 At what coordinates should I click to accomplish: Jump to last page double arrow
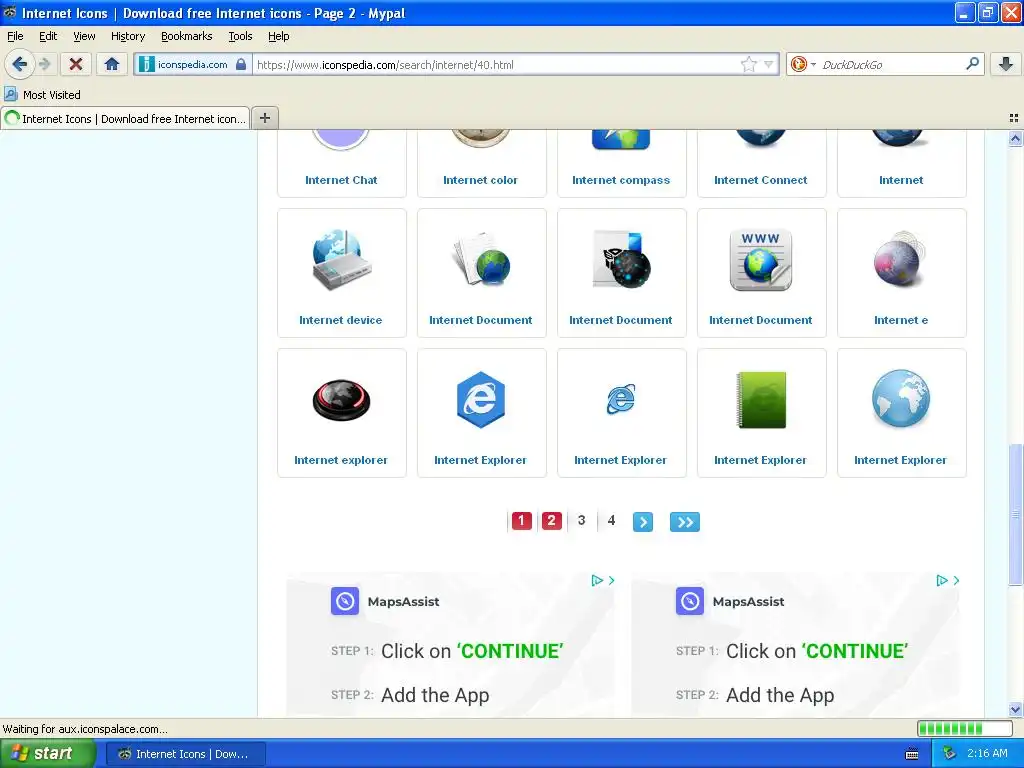pos(684,522)
